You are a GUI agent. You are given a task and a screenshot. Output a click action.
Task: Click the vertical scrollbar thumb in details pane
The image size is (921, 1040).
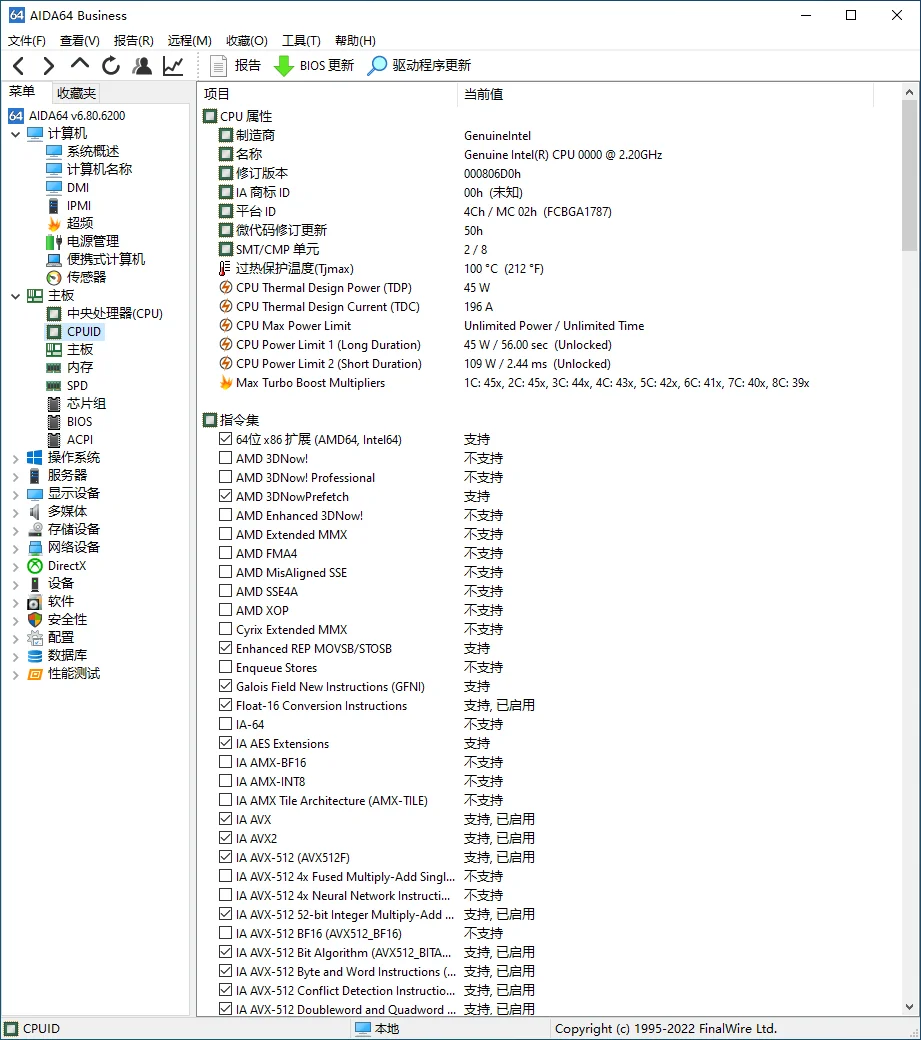point(909,176)
